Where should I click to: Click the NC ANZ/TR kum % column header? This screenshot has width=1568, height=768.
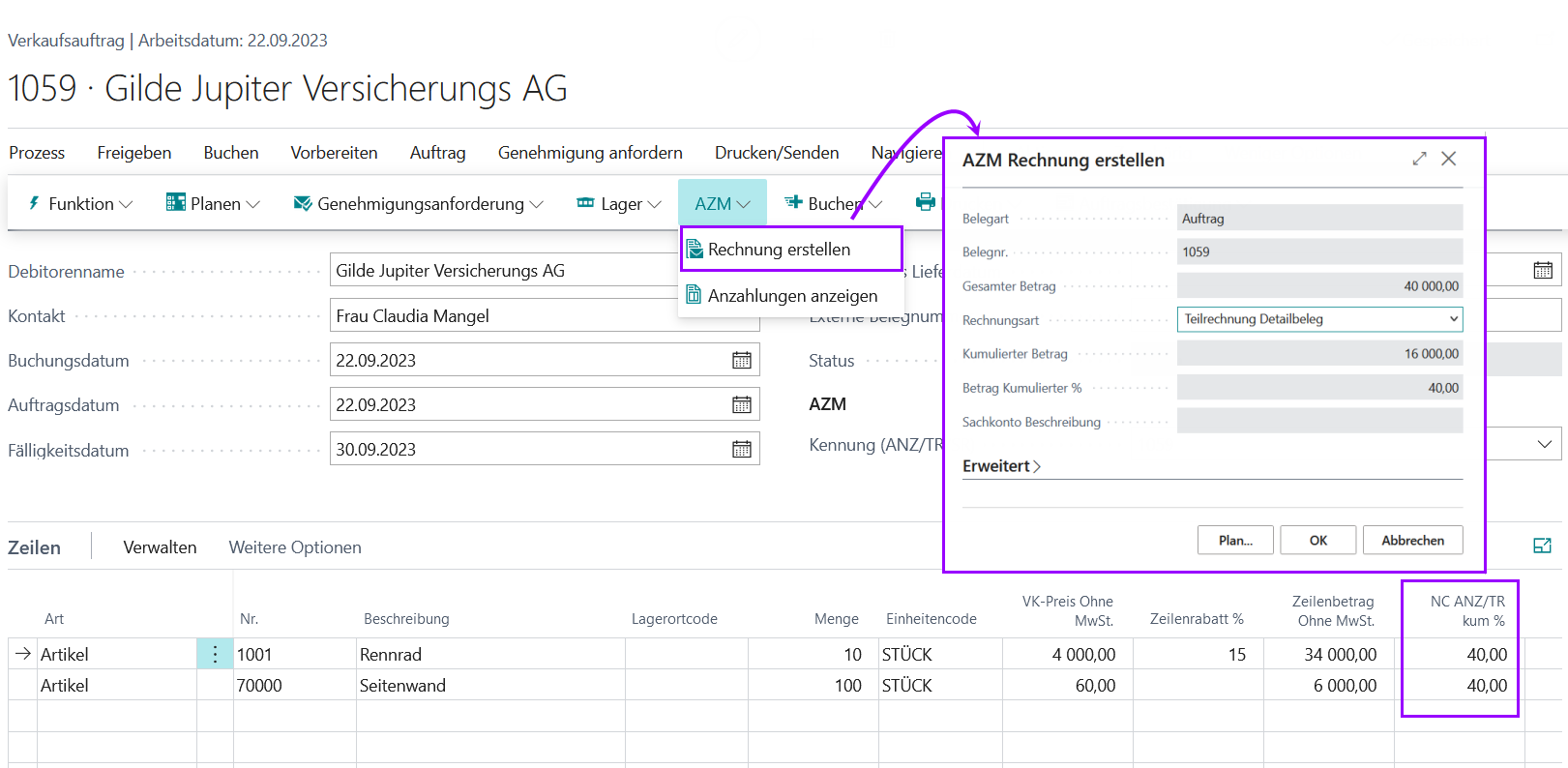[x=1467, y=610]
